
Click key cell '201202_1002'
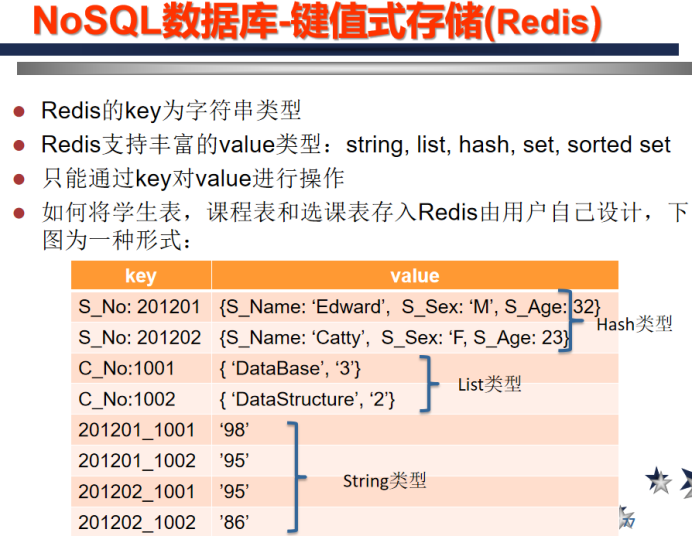click(141, 522)
